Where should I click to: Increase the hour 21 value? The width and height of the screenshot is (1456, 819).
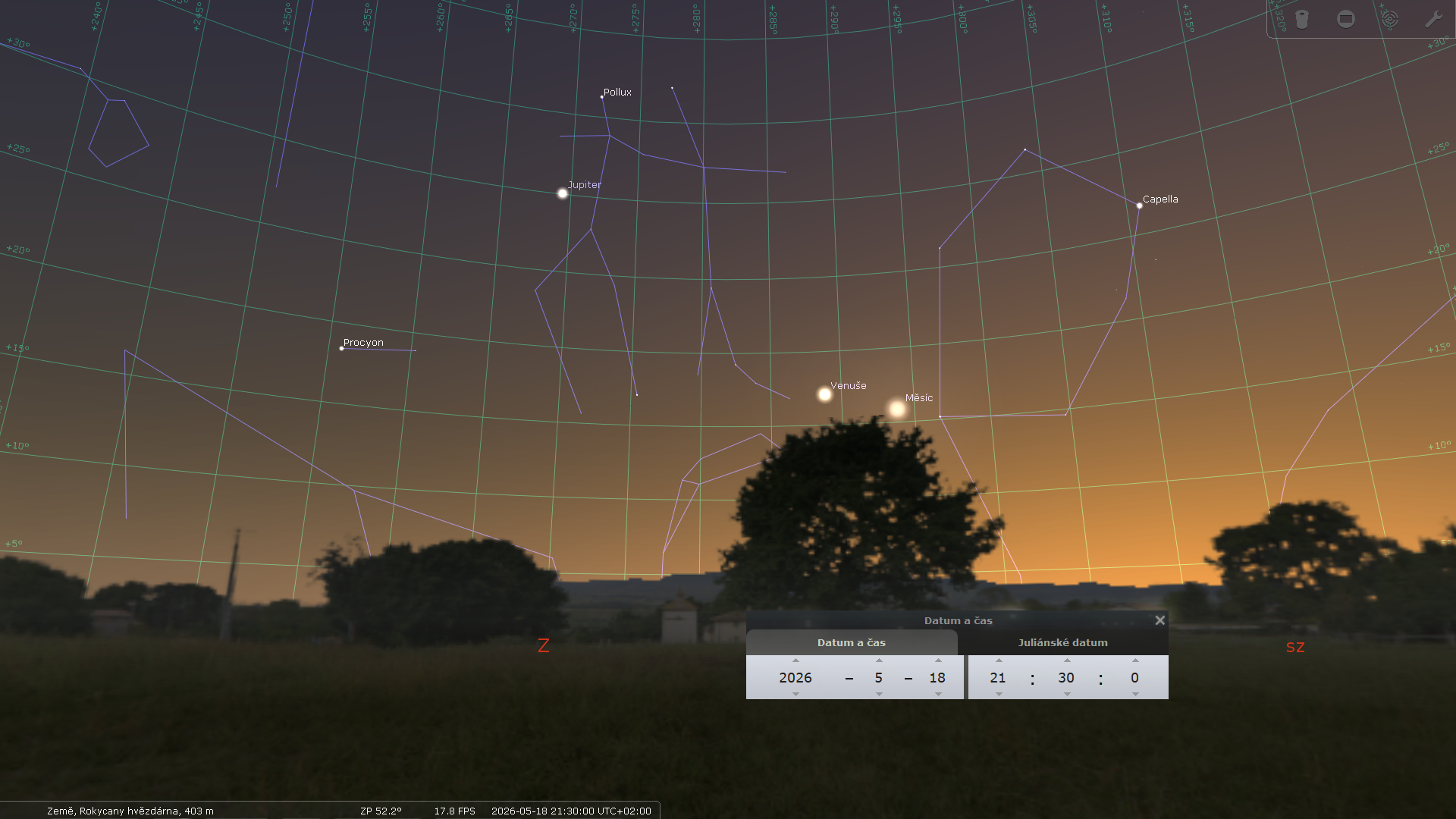tap(999, 661)
